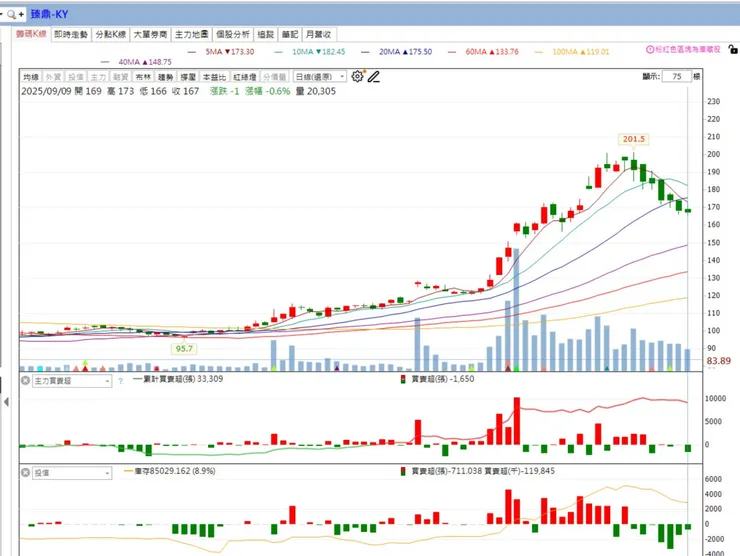Click the 20MA legend line swatch
This screenshot has width=740, height=556.
tap(365, 52)
